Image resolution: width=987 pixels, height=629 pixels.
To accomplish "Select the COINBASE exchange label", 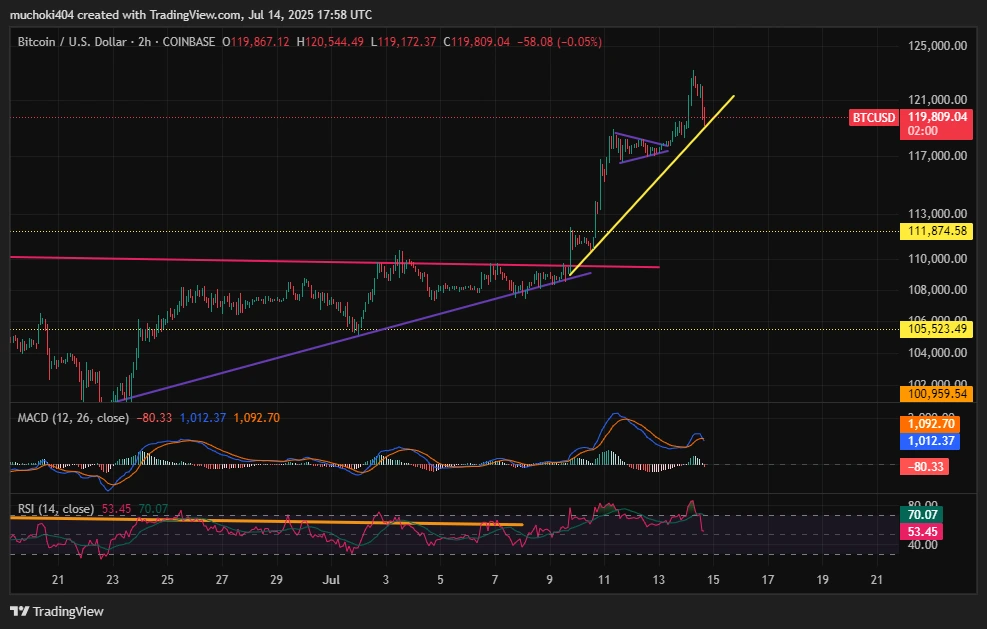I will [190, 42].
